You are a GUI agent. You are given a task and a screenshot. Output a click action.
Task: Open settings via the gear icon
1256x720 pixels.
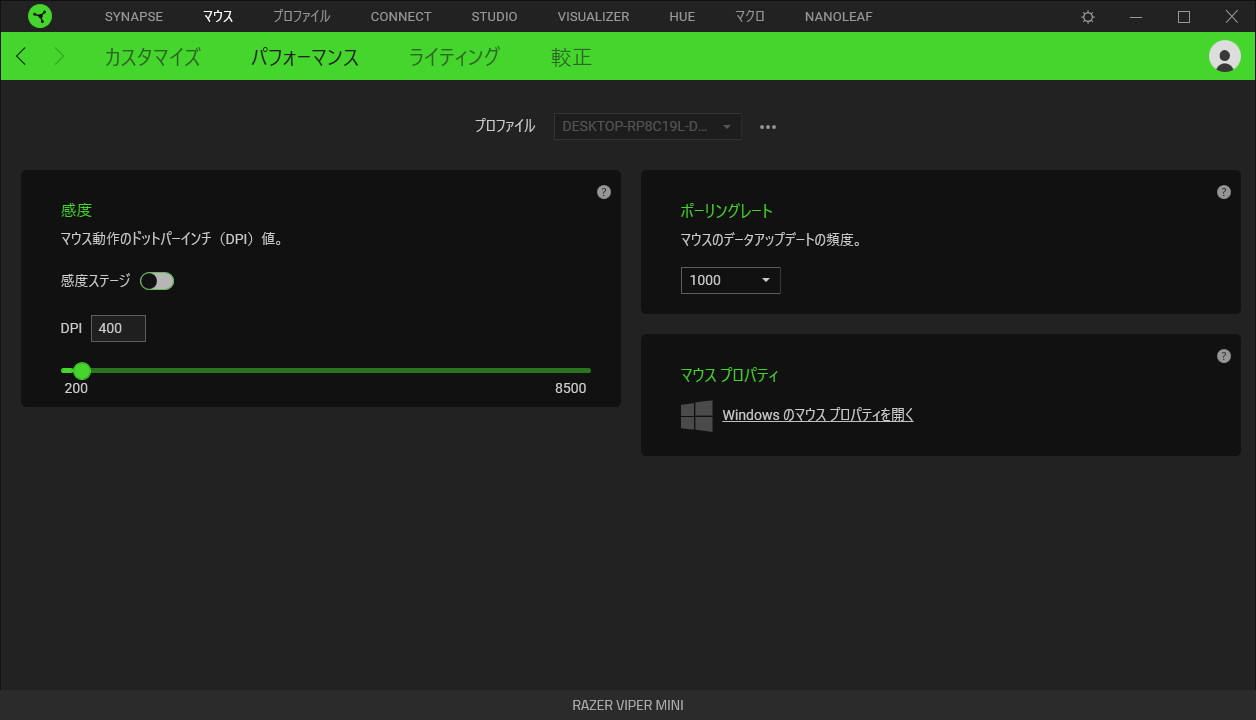tap(1088, 17)
